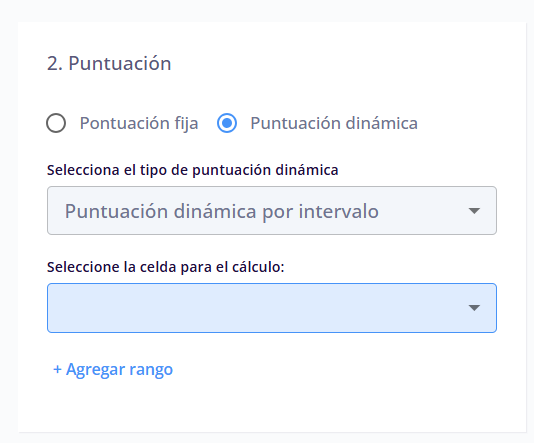
Task: Click the Selecciona el tipo de puntuación dinámica label
Action: [192, 170]
